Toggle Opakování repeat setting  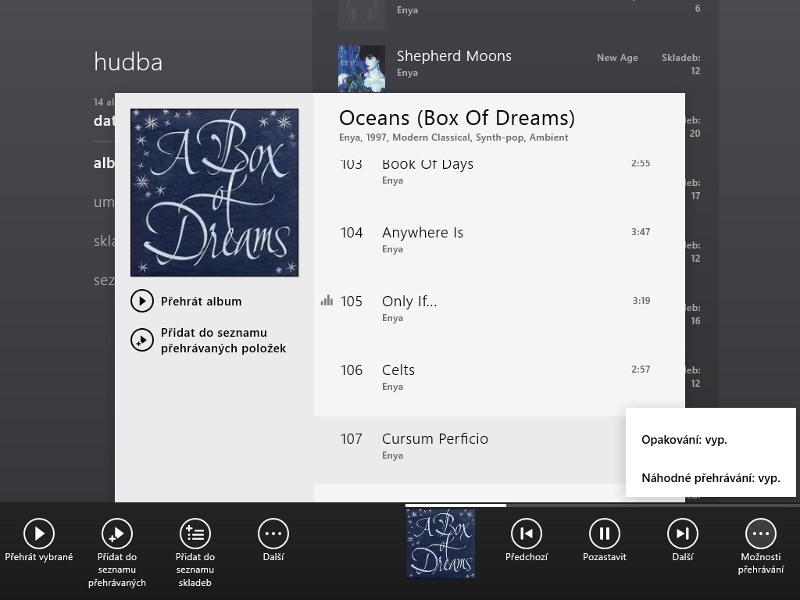pos(685,439)
